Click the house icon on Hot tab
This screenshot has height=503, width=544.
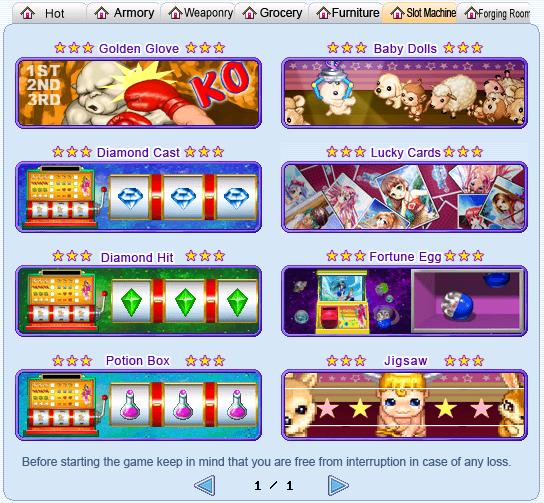[27, 13]
